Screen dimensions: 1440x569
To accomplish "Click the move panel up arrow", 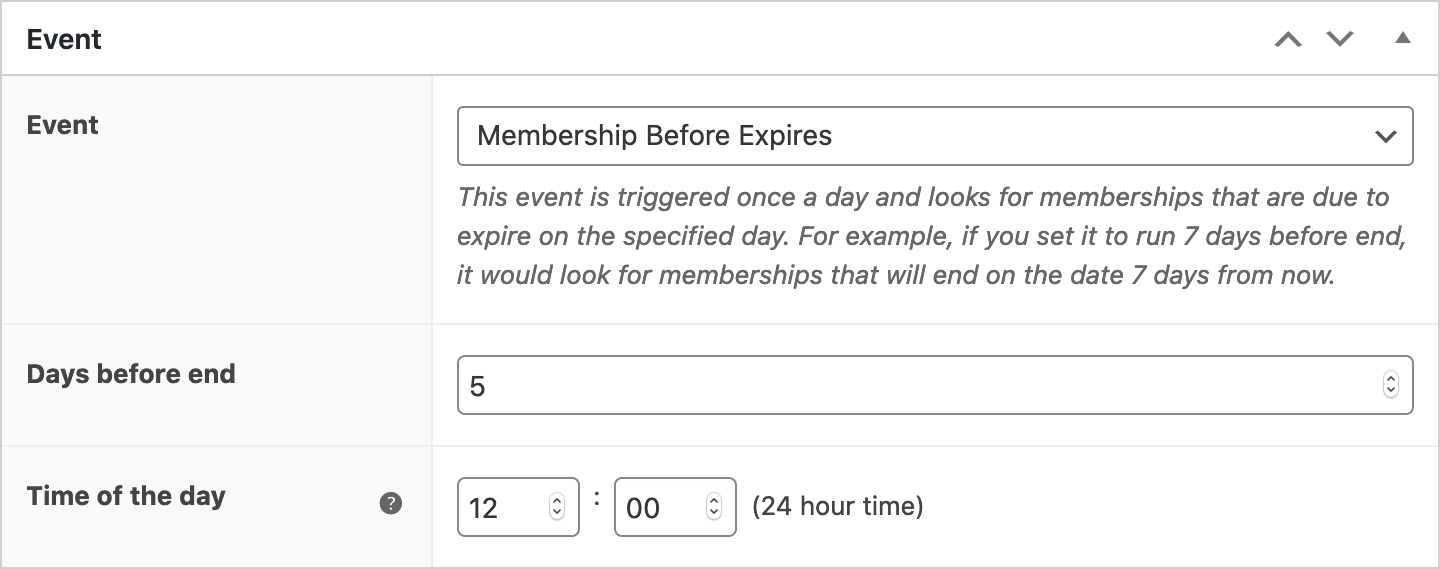I will click(1288, 40).
